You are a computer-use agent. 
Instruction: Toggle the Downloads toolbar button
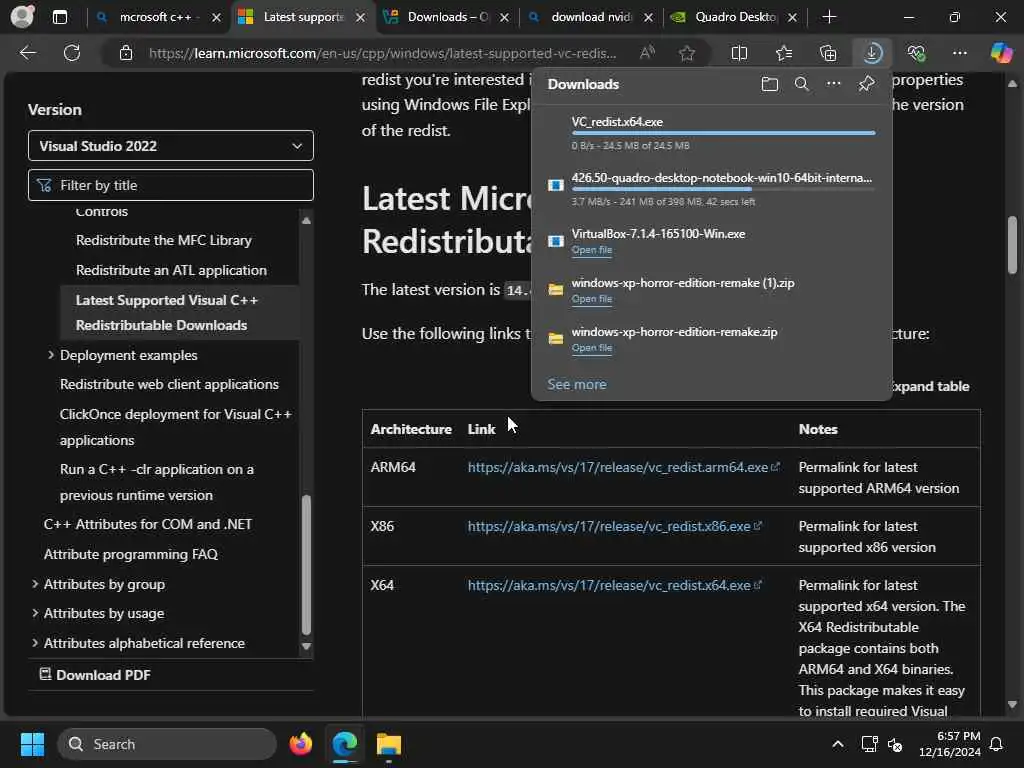click(x=872, y=53)
